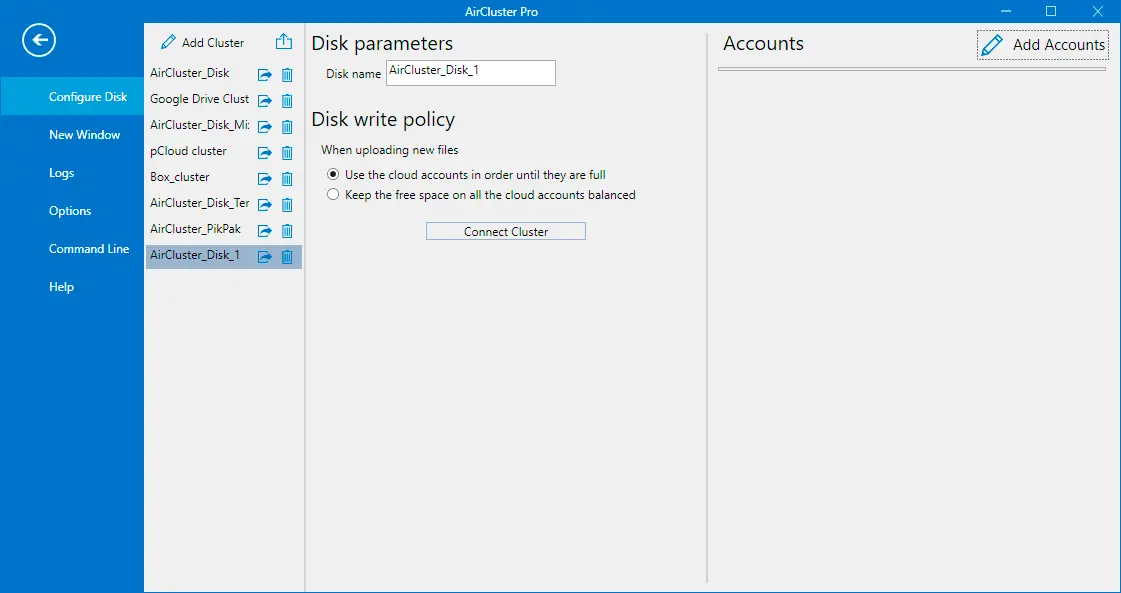Select use cloud accounts in order option
The width and height of the screenshot is (1121, 593).
(332, 175)
